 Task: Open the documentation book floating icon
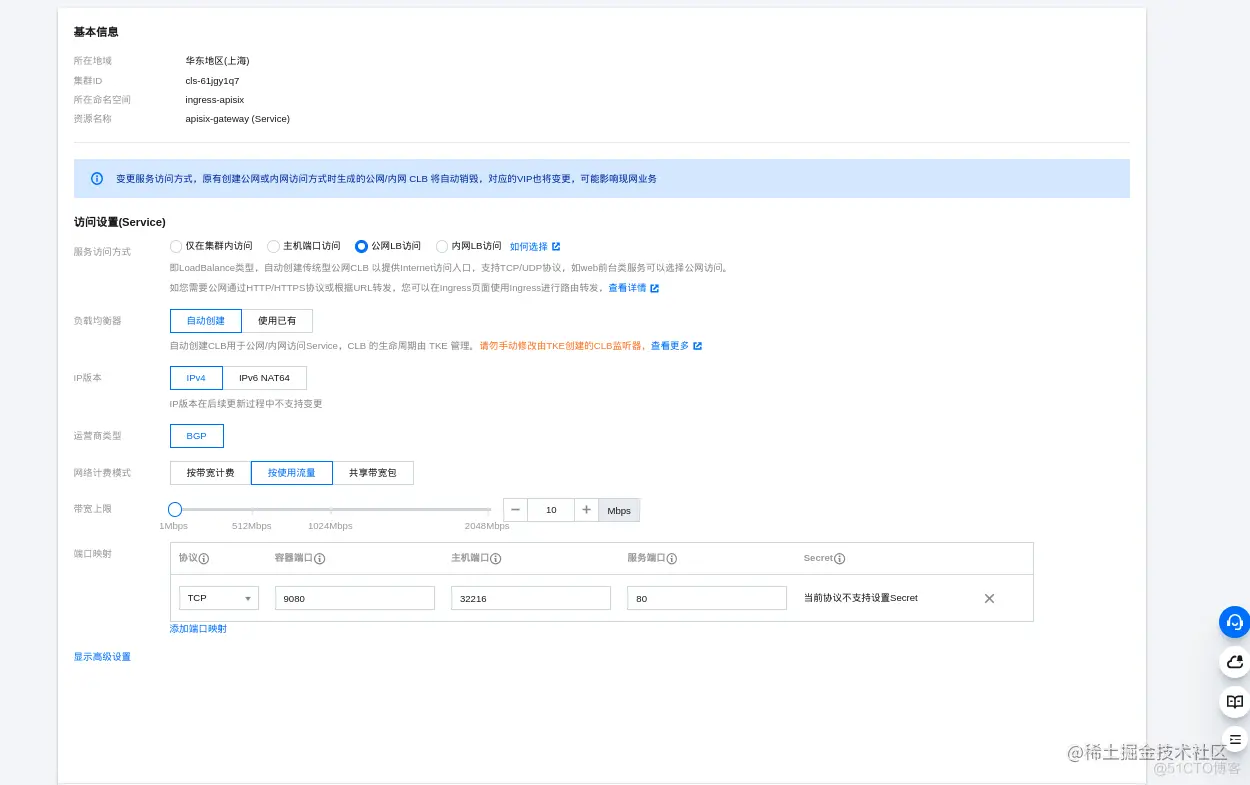coord(1235,702)
